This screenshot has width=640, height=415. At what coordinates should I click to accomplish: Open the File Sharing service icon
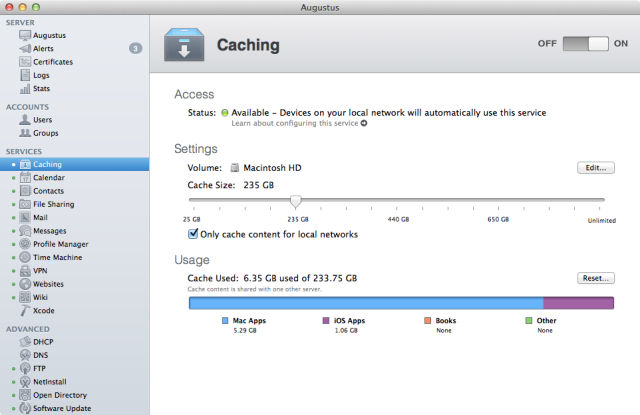tap(25, 204)
